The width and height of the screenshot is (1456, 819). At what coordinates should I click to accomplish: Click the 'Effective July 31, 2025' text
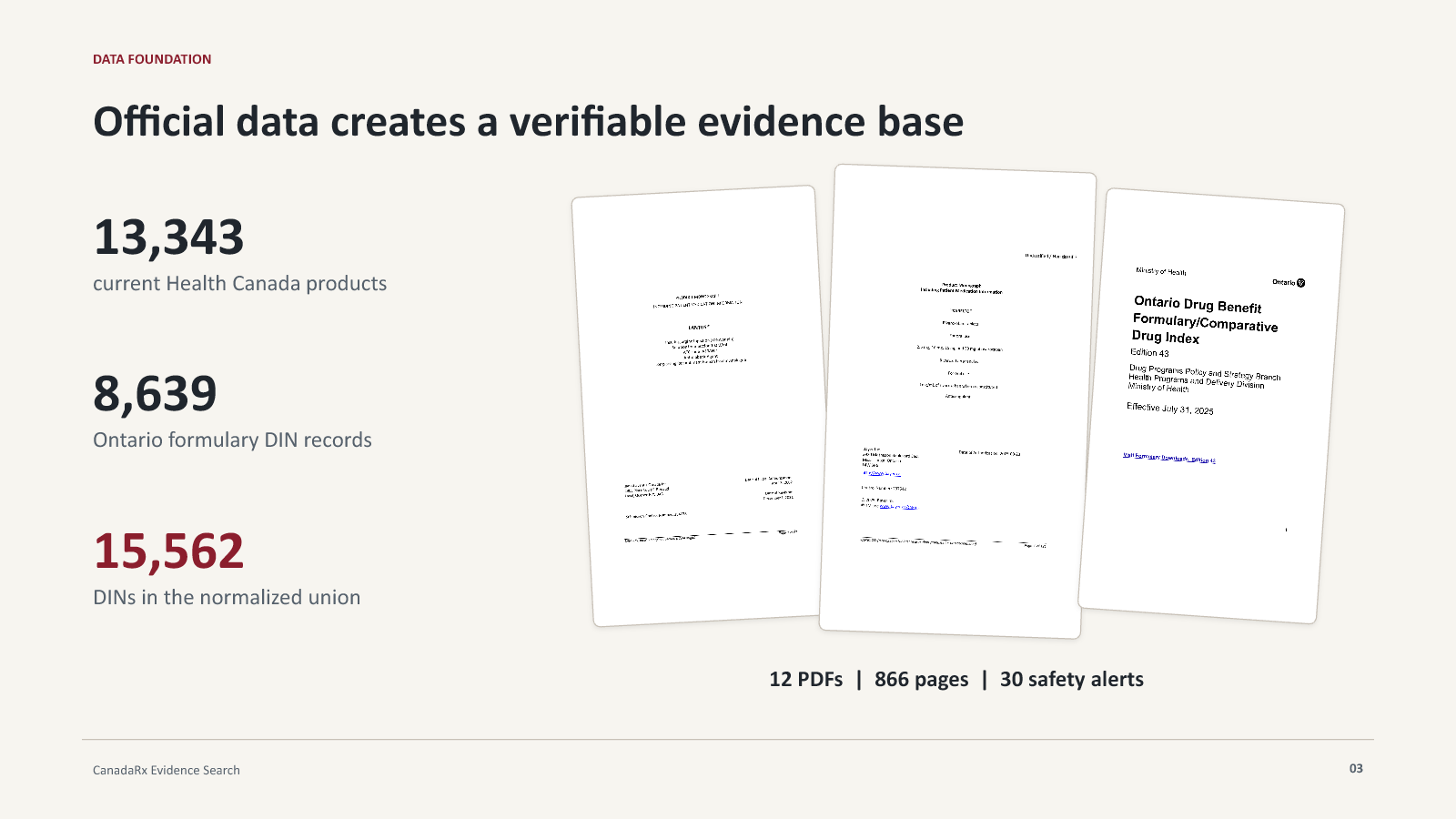(x=1170, y=409)
